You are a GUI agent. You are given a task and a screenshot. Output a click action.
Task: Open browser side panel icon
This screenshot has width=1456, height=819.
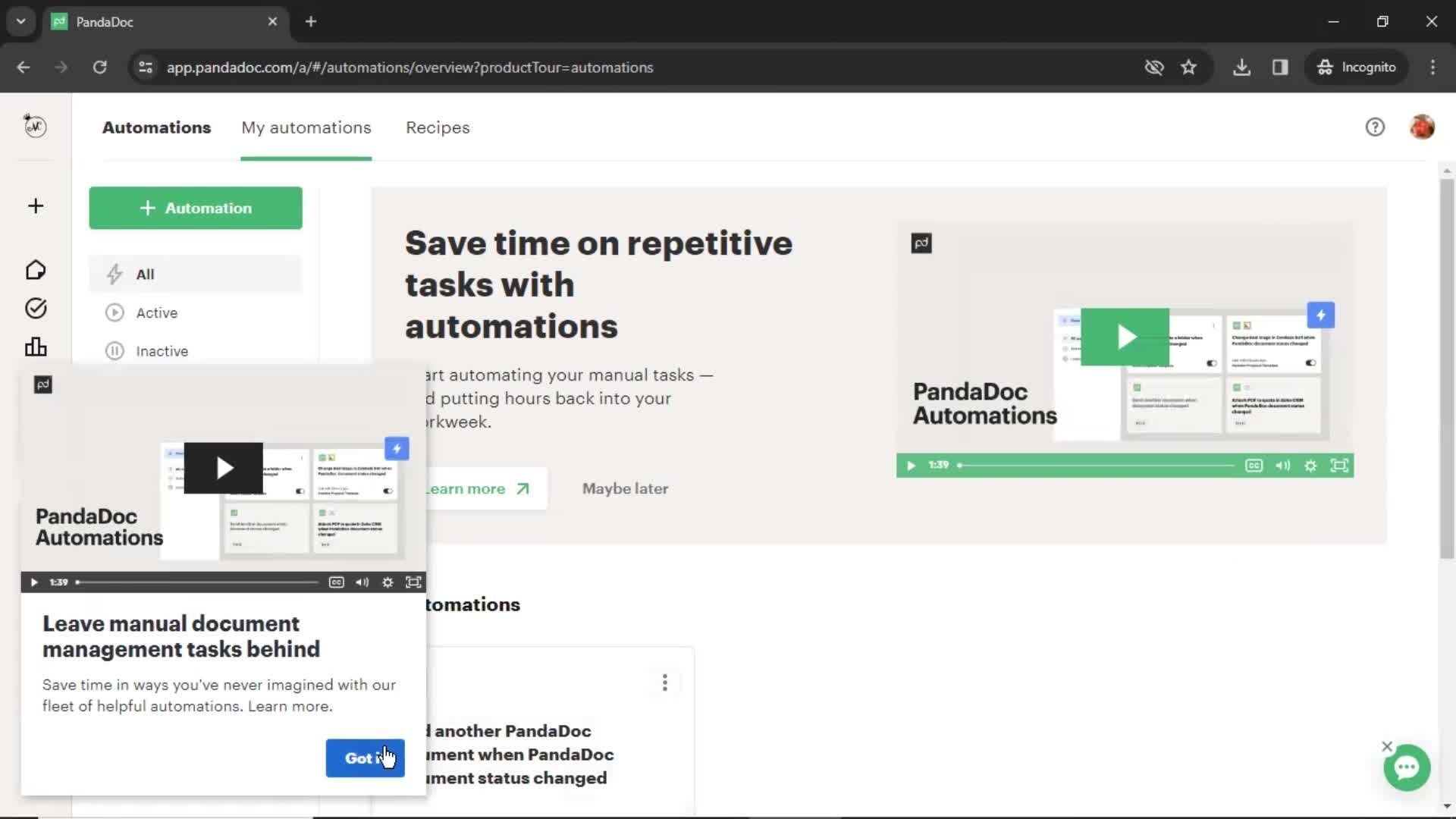(x=1280, y=67)
